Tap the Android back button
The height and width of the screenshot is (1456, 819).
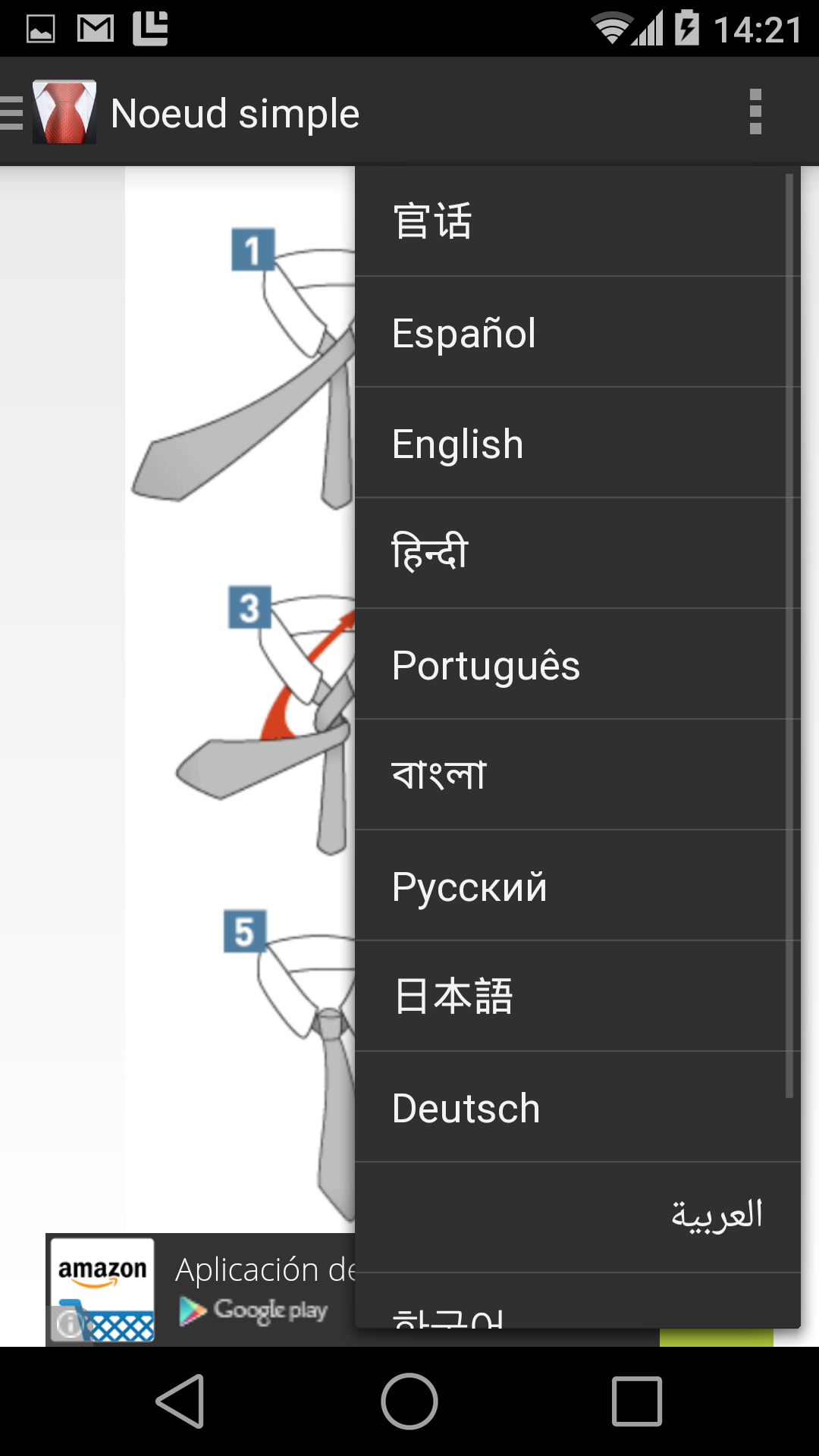[x=181, y=1401]
